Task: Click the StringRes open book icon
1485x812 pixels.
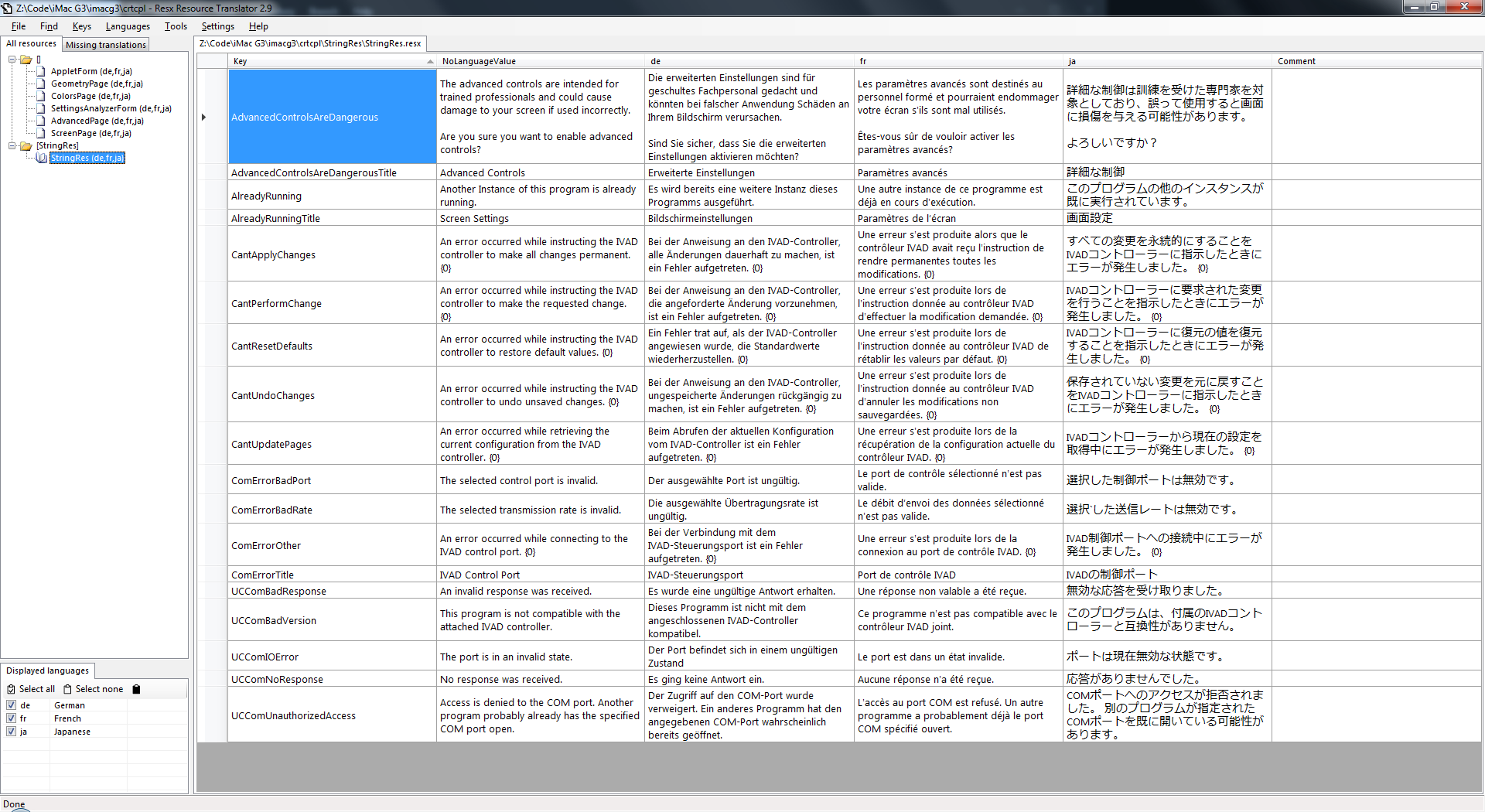Action: (42, 158)
